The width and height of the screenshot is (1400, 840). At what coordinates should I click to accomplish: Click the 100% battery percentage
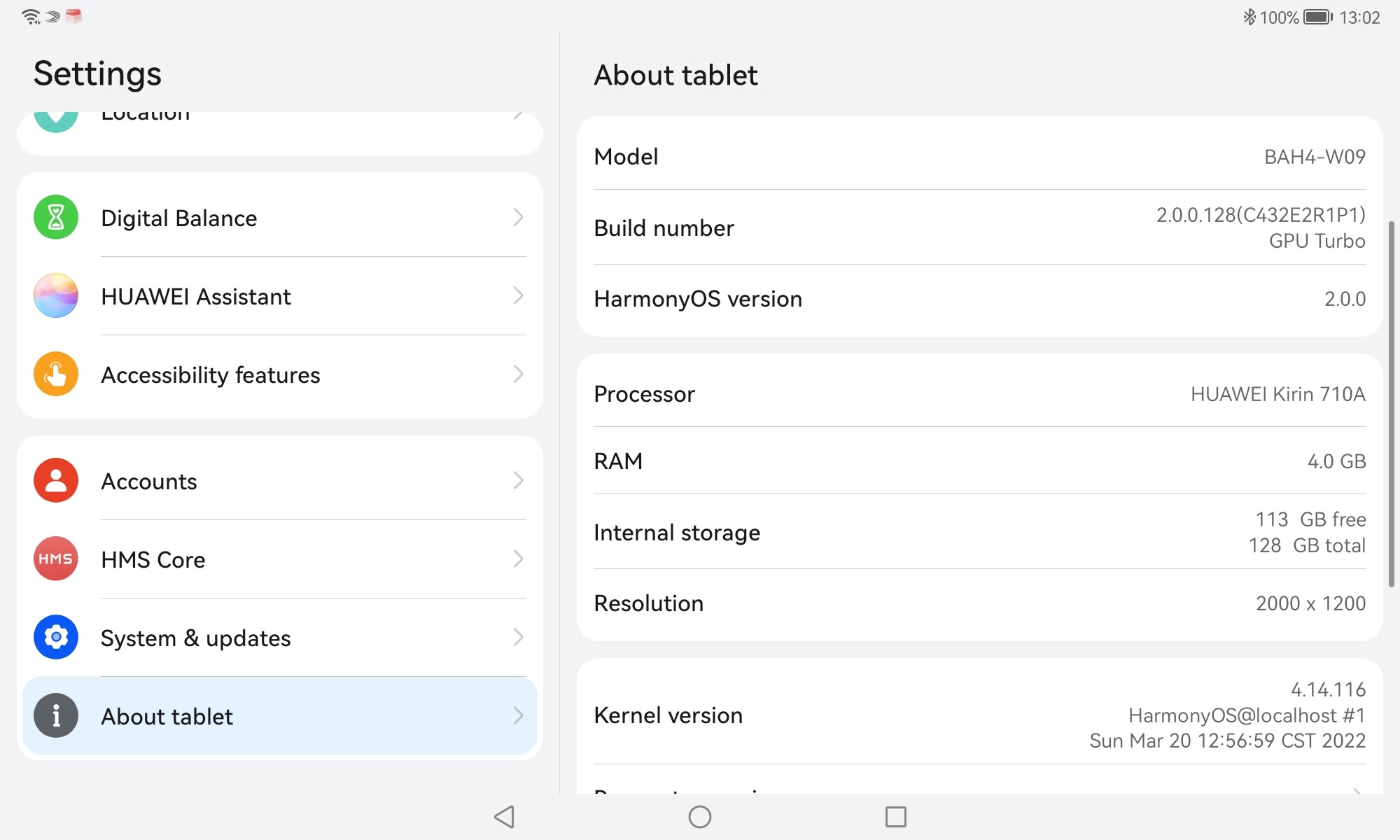point(1280,17)
